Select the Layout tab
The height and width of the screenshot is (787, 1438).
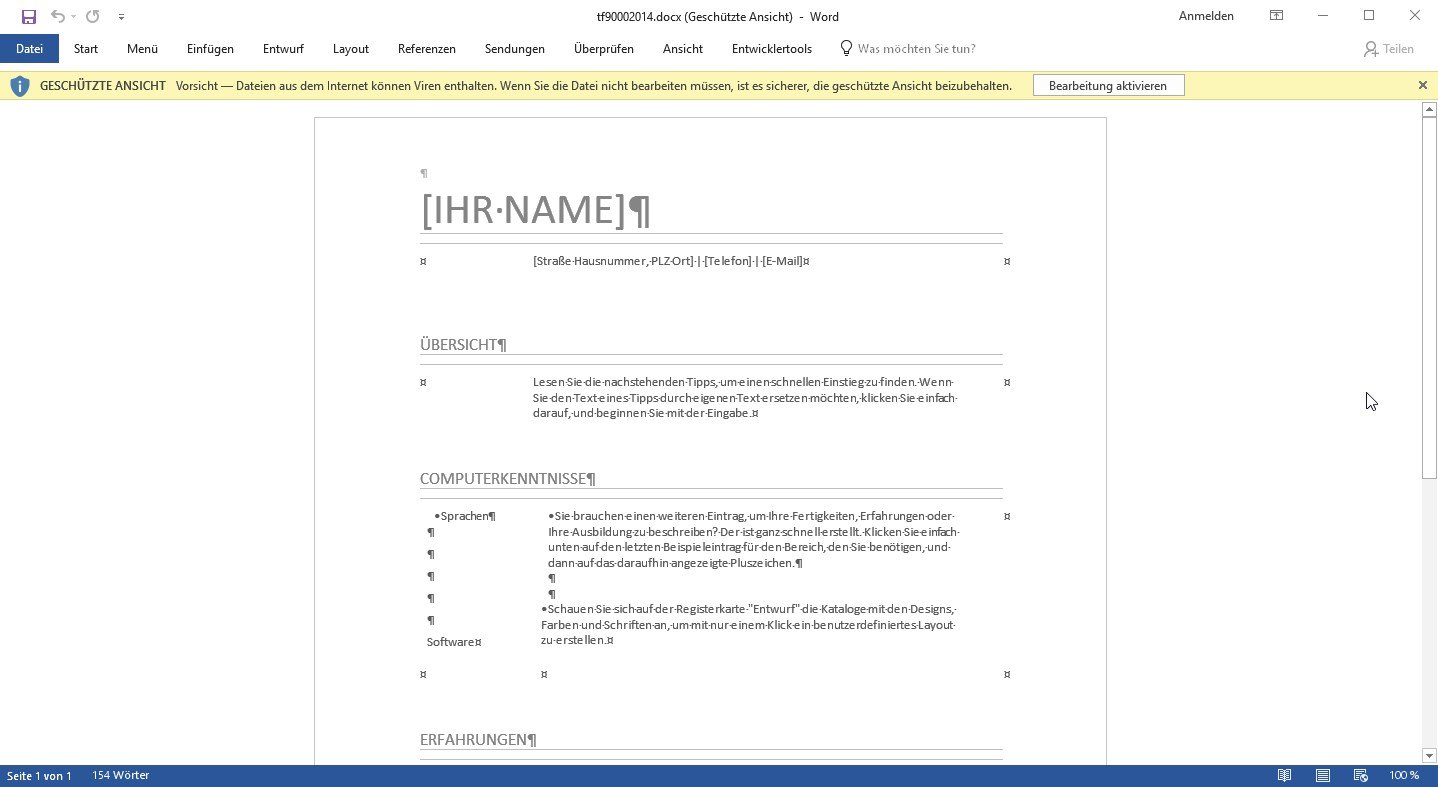(351, 48)
